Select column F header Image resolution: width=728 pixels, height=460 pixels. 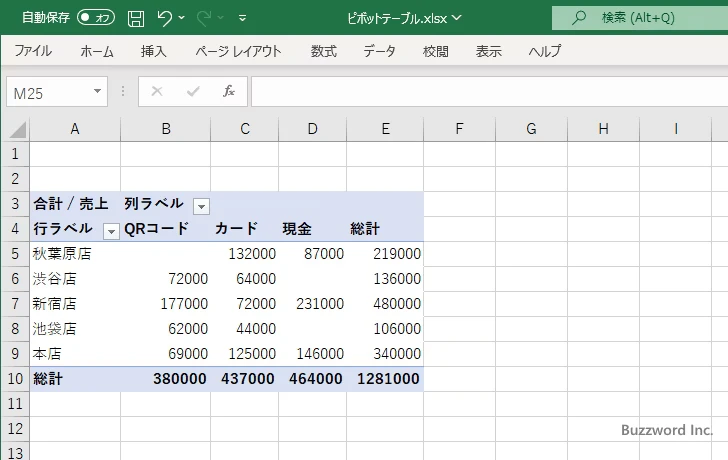click(459, 129)
